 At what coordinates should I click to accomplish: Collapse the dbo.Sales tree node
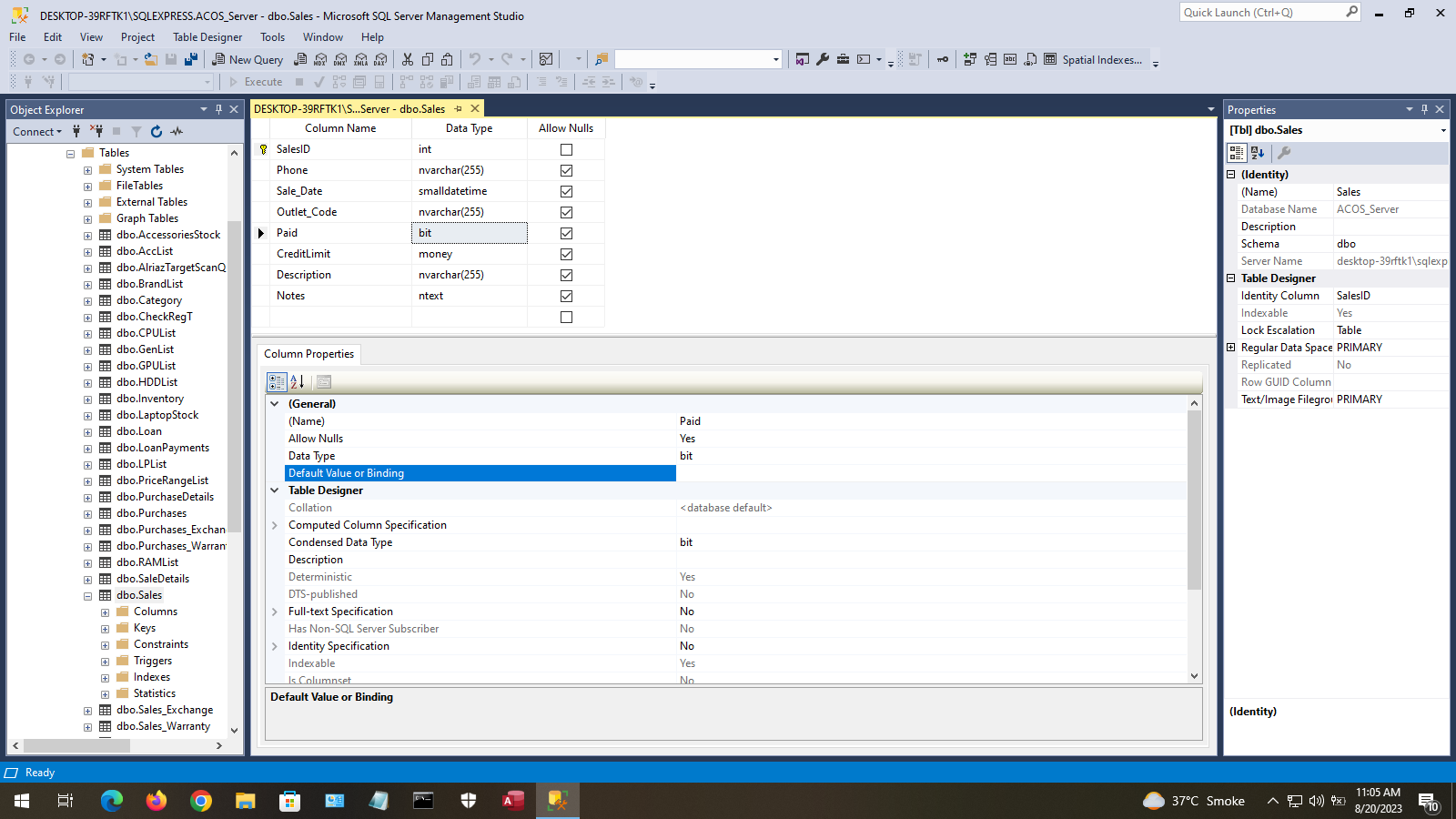(87, 594)
